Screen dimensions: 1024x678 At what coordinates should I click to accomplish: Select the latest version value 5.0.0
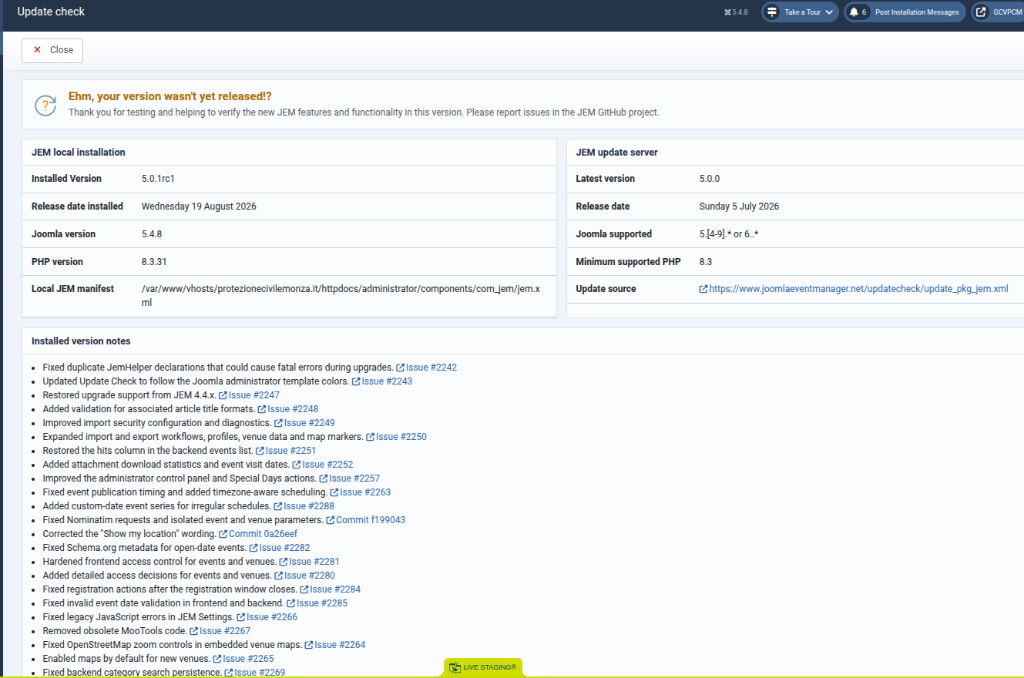pyautogui.click(x=709, y=179)
